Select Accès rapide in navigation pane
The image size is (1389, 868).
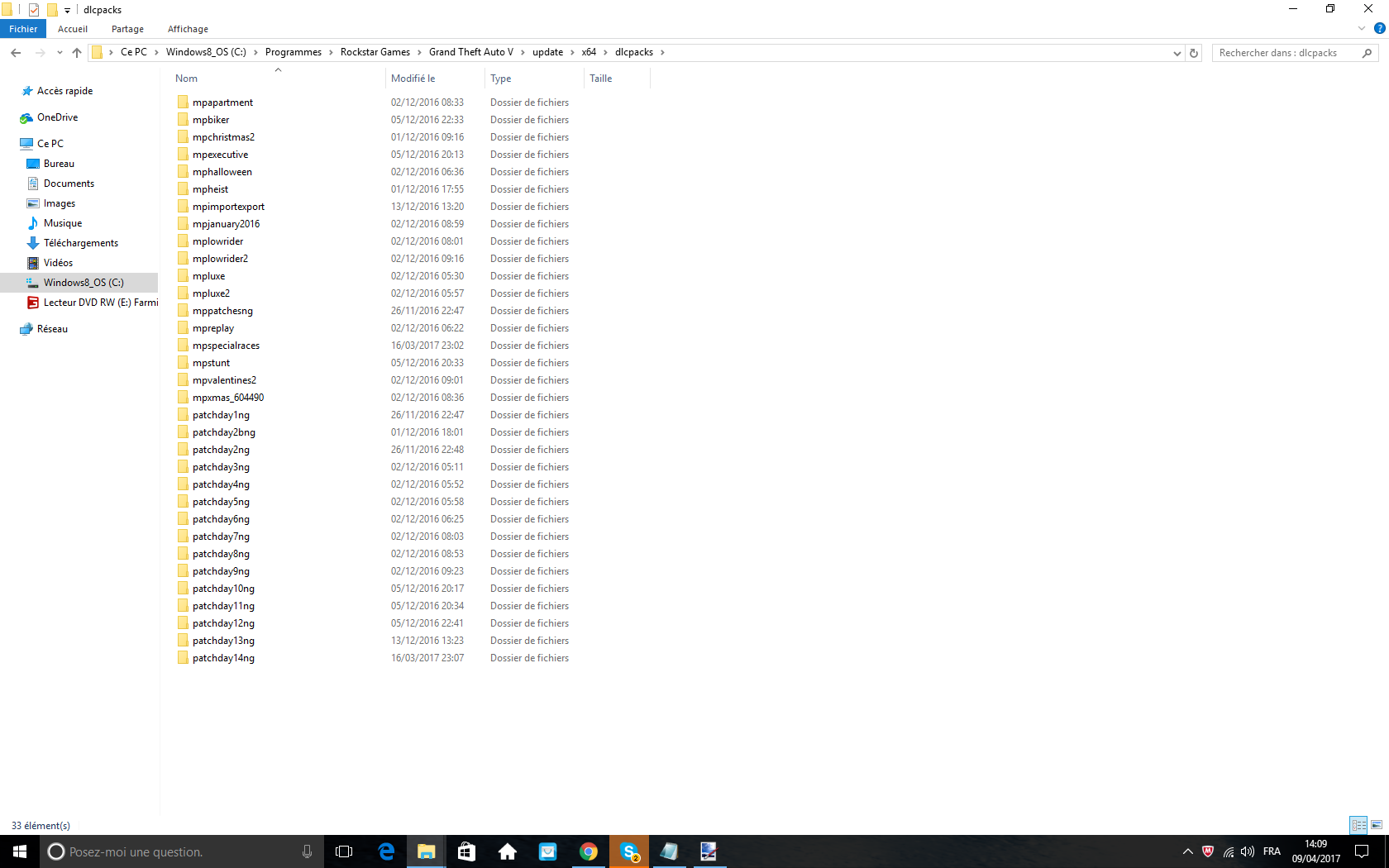pos(64,91)
